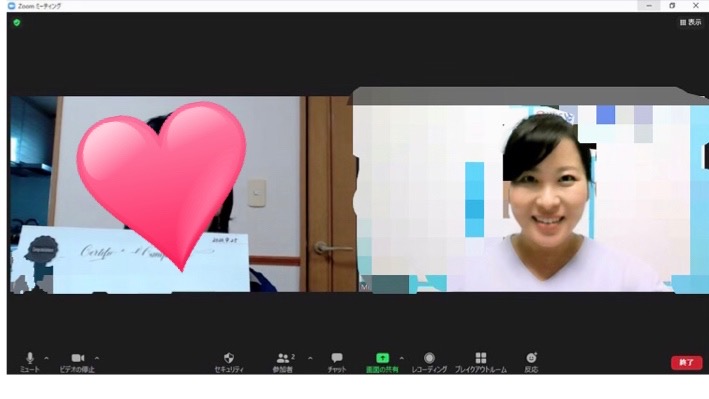Close the Zoom meeting window
This screenshot has height=399, width=709.
click(695, 5)
